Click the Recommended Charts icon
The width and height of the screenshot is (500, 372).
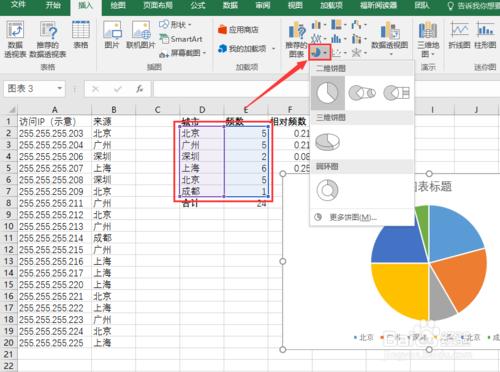tap(296, 39)
